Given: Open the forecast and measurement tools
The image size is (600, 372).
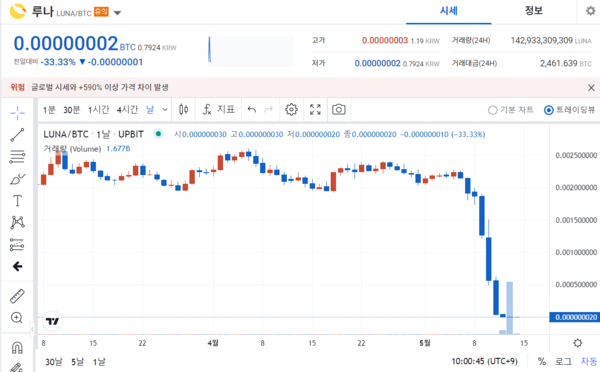Looking at the screenshot, I should (17, 245).
